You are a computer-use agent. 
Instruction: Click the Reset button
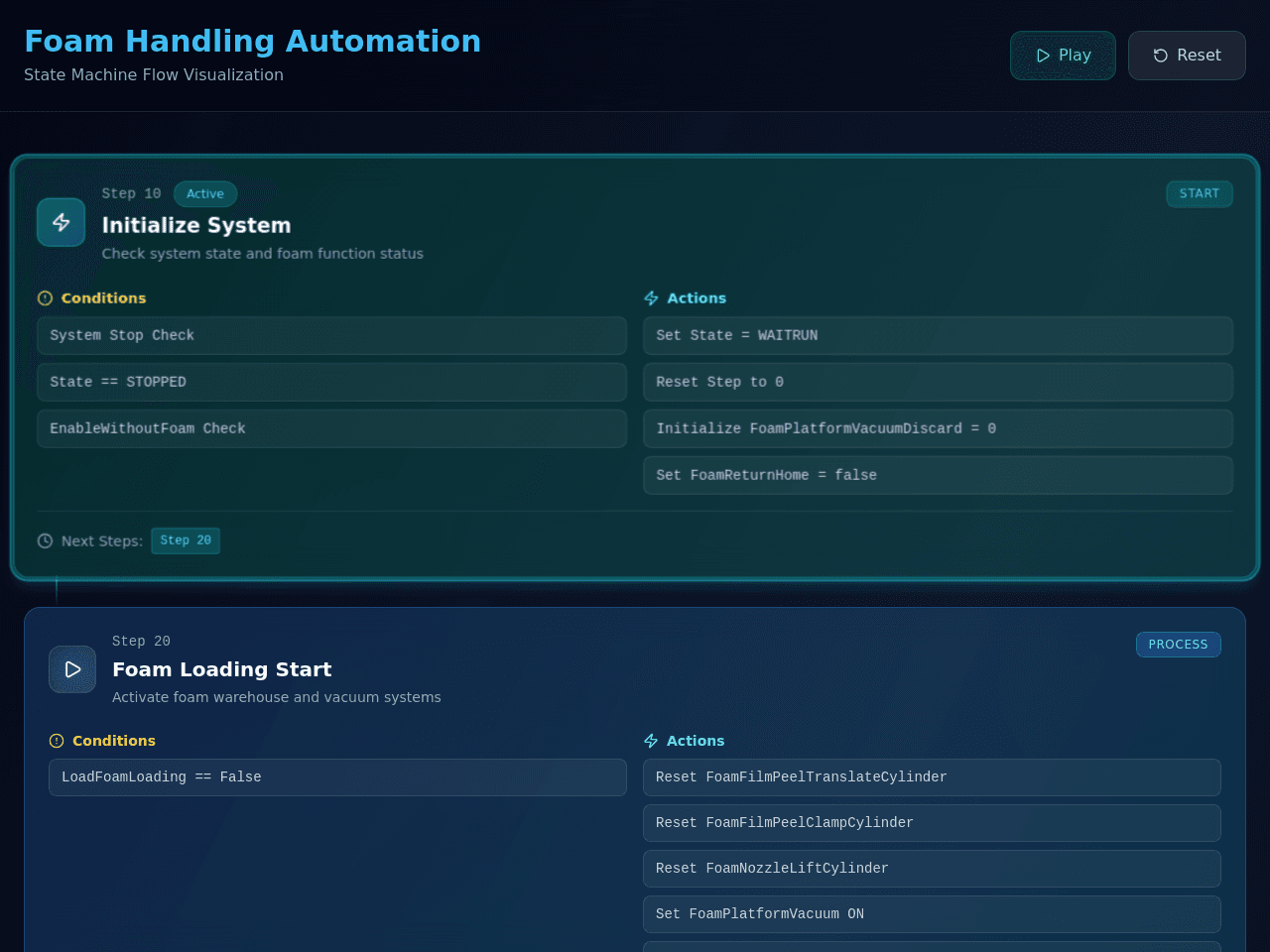pos(1187,56)
